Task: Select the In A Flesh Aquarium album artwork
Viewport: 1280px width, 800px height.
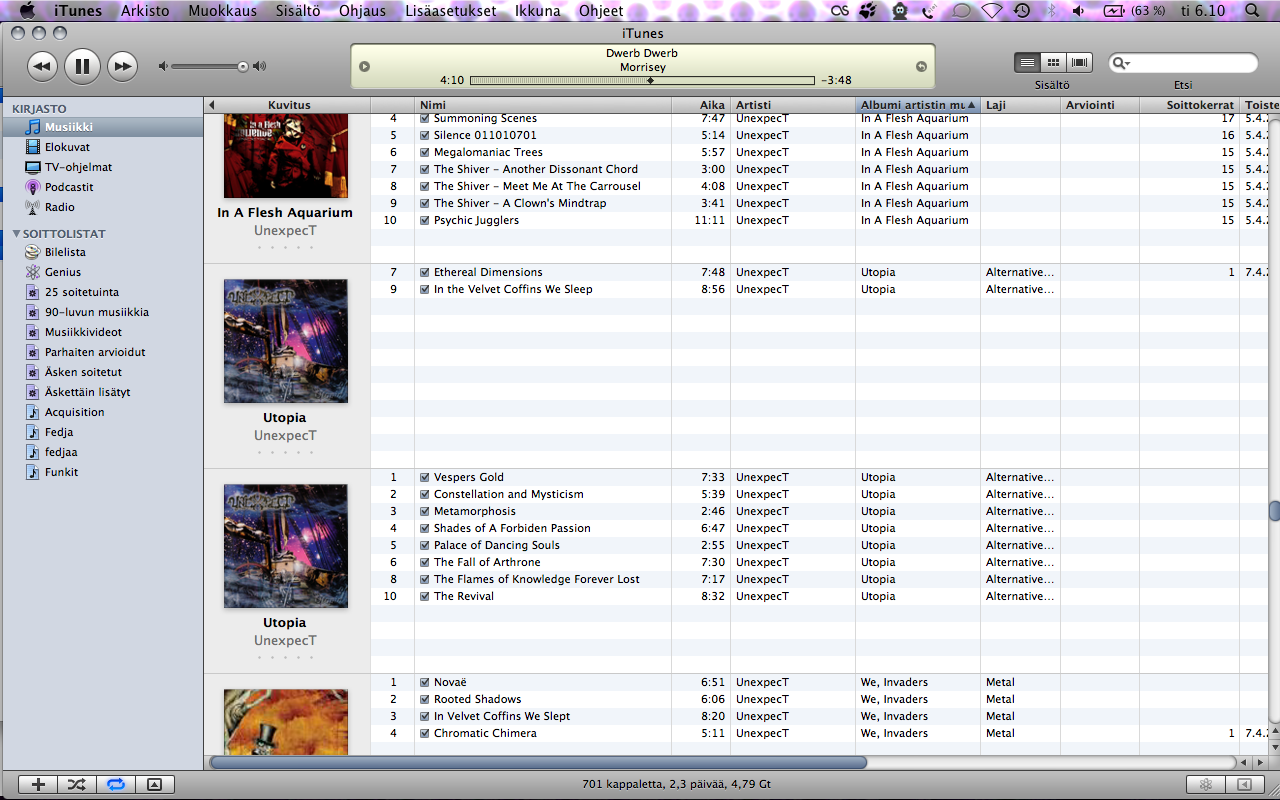Action: click(x=286, y=156)
